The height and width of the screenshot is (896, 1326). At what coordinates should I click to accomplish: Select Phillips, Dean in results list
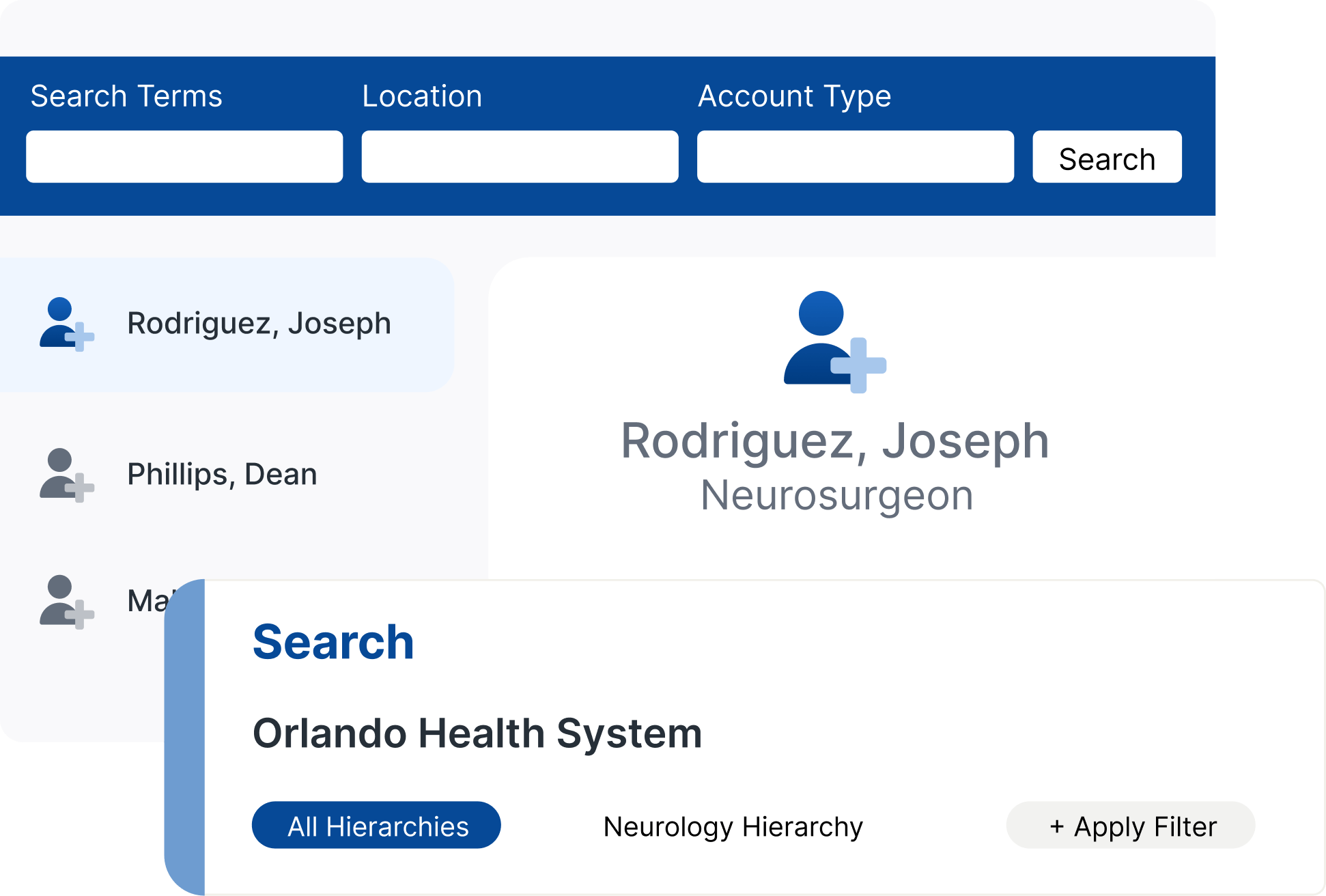coord(222,475)
